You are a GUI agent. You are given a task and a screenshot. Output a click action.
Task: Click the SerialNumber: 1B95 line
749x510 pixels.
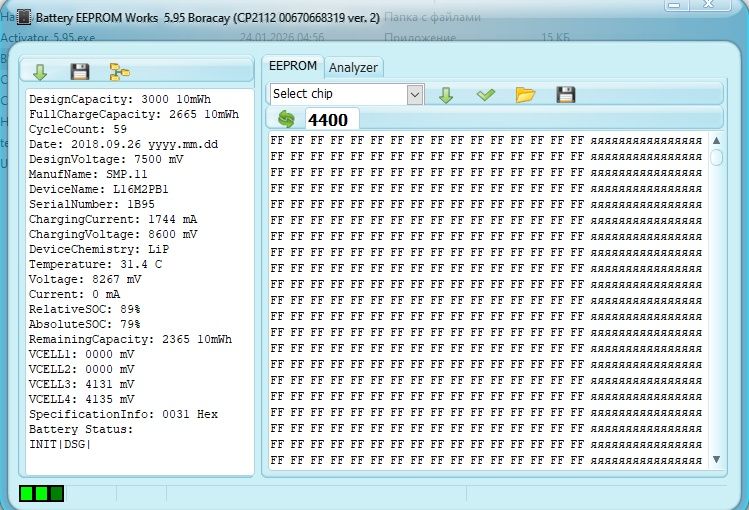coord(92,204)
